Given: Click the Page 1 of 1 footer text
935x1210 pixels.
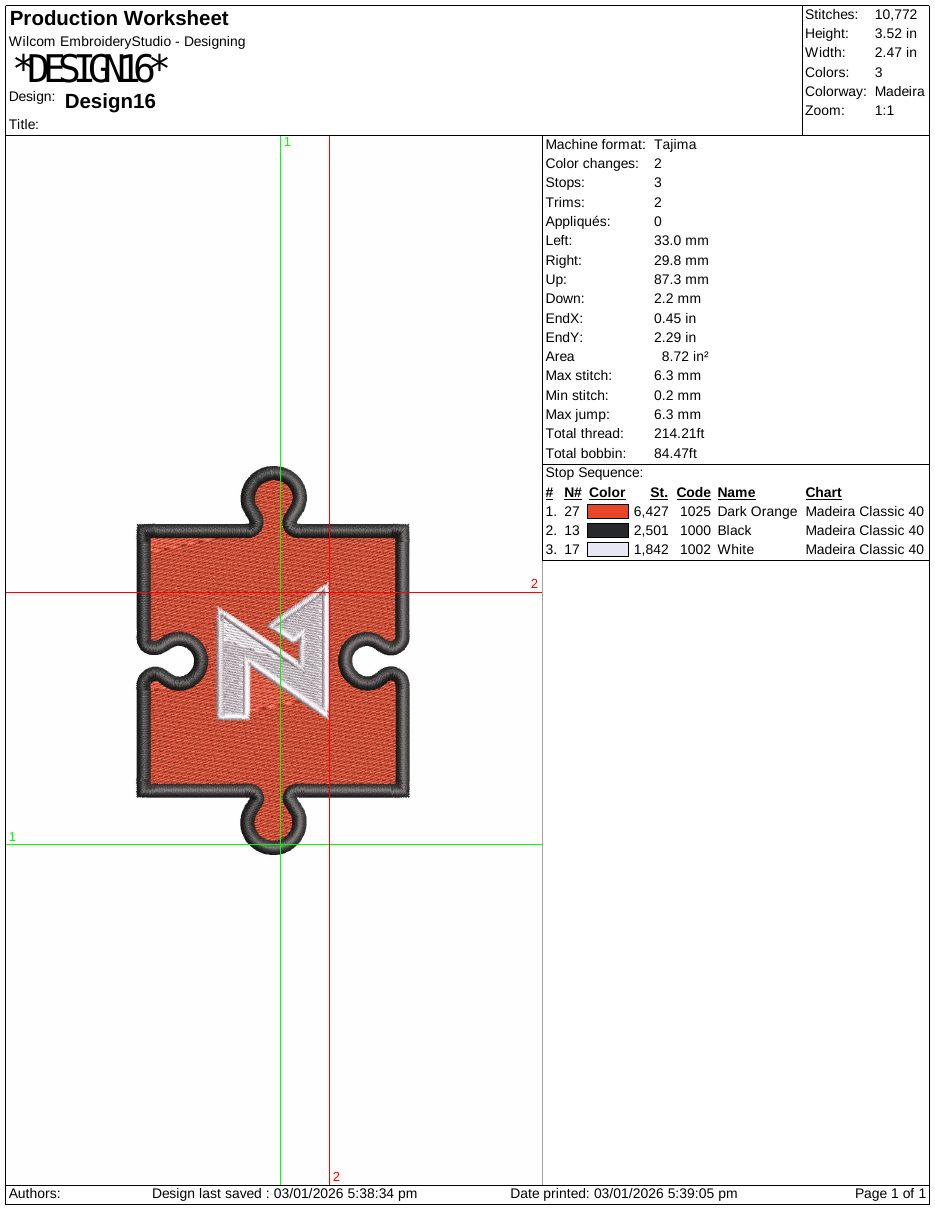Looking at the screenshot, I should (x=891, y=1193).
